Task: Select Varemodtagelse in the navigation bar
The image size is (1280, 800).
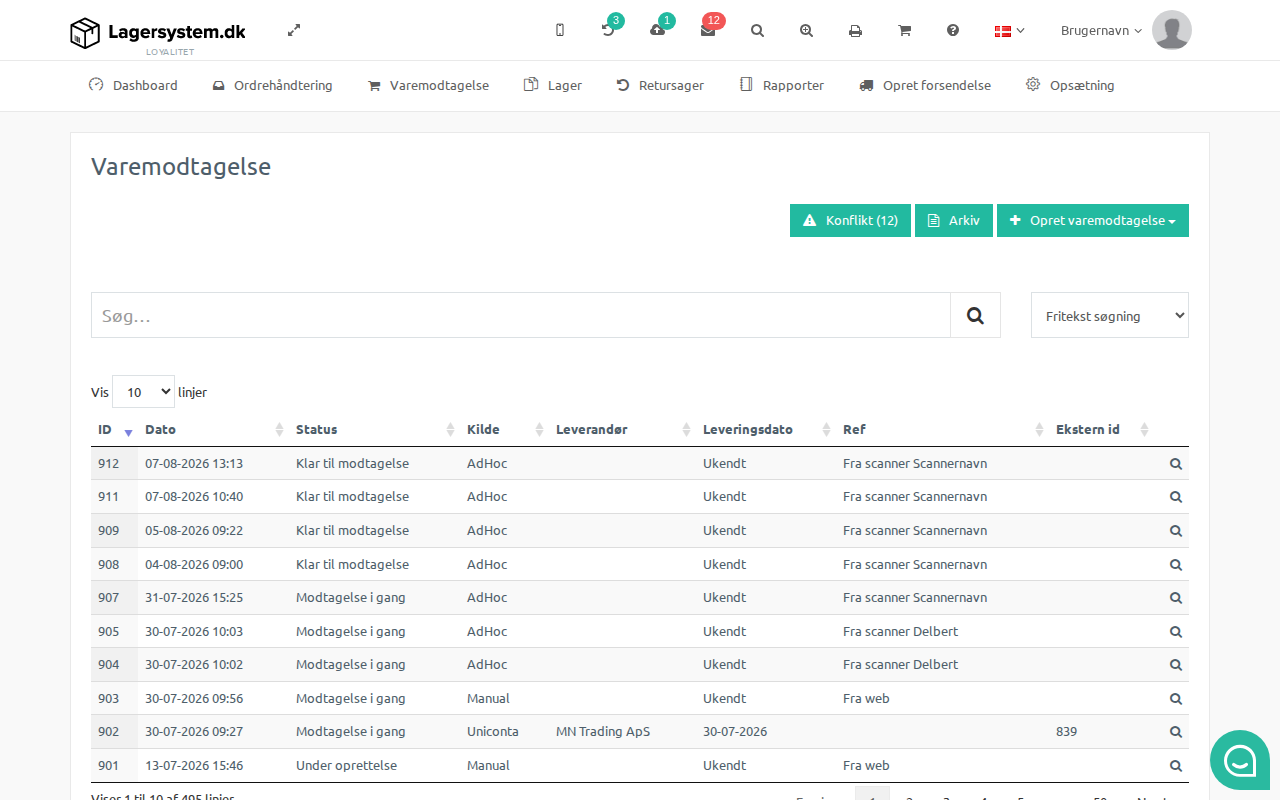Action: click(428, 86)
